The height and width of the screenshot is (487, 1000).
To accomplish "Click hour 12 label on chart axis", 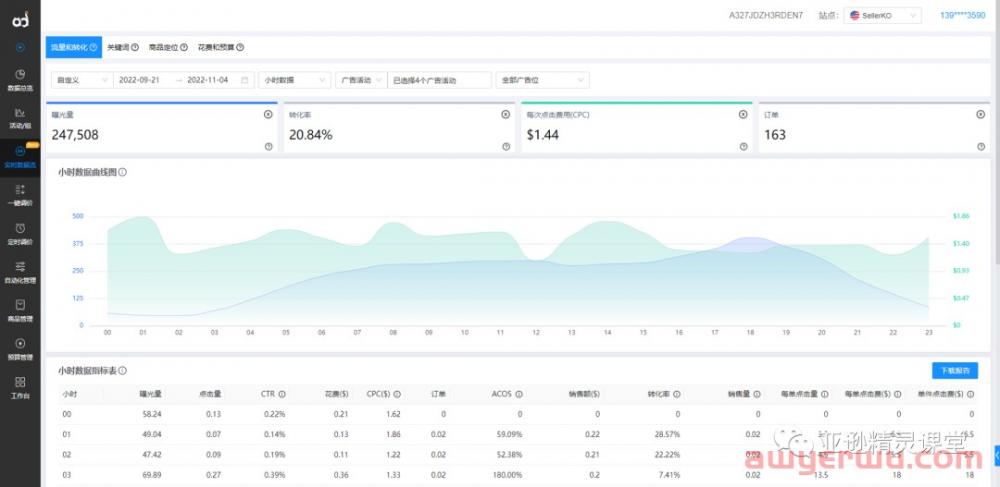I will point(536,333).
